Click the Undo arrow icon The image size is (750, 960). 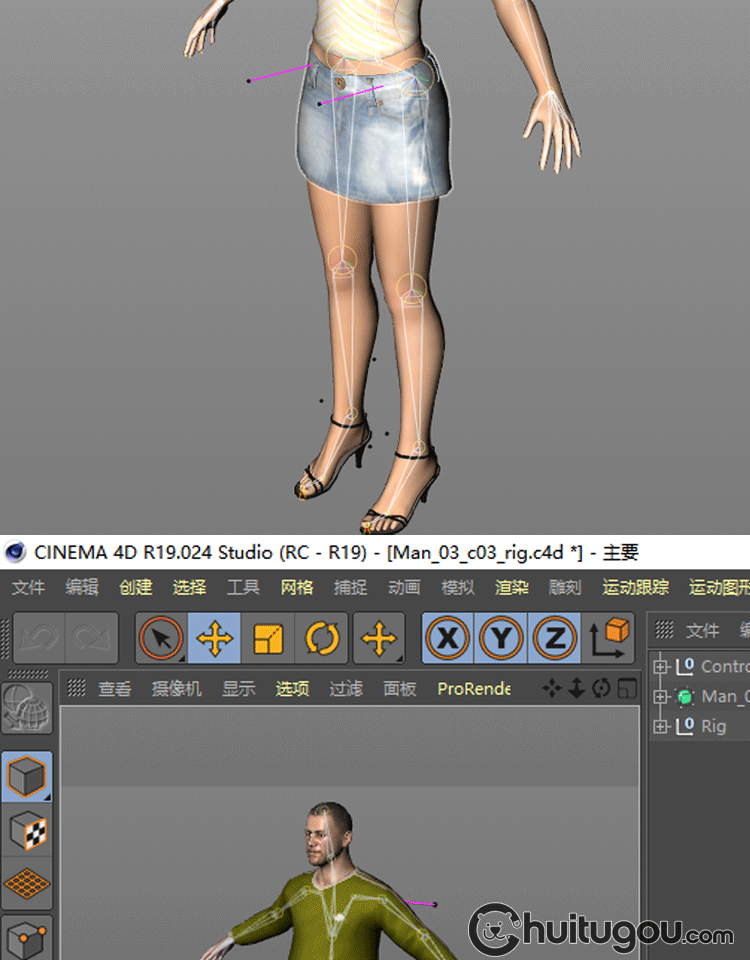click(x=38, y=638)
